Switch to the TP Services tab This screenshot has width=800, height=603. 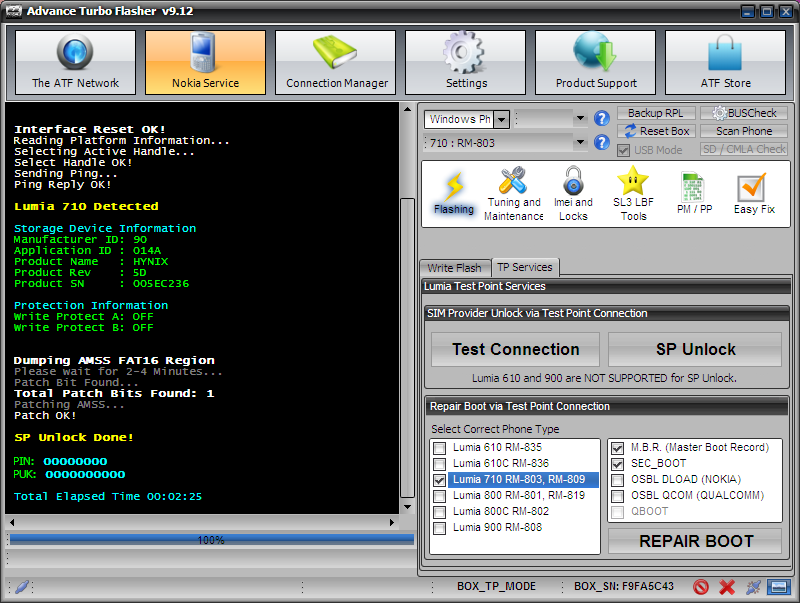click(x=525, y=267)
